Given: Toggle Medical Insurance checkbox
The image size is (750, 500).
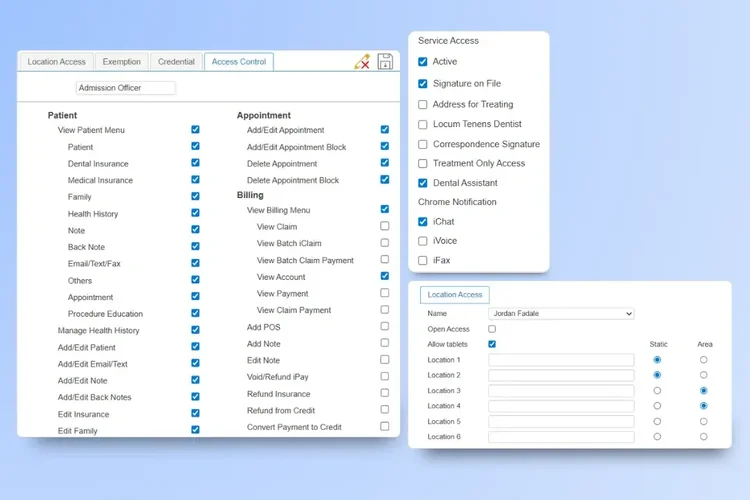Looking at the screenshot, I should click(195, 179).
